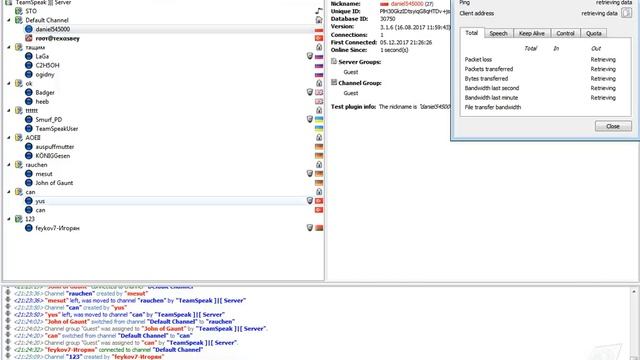The height and width of the screenshot is (360, 640).
Task: Click the channel icon of 123
Action: (18, 219)
